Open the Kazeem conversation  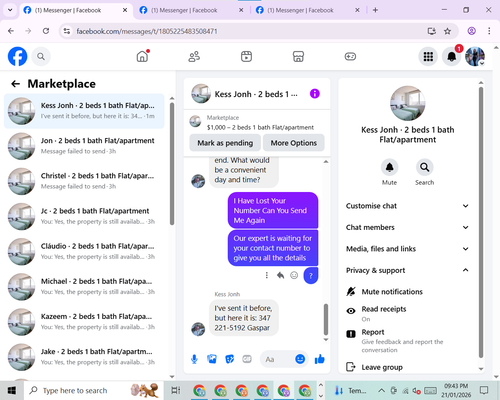click(x=84, y=322)
